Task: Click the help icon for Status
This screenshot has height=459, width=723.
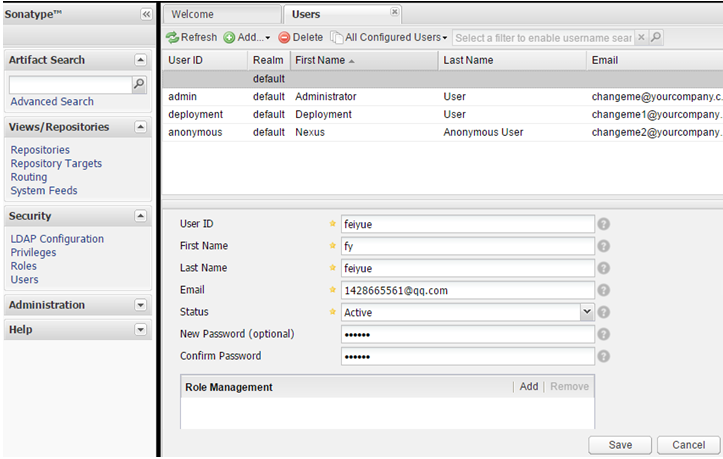Action: [604, 312]
